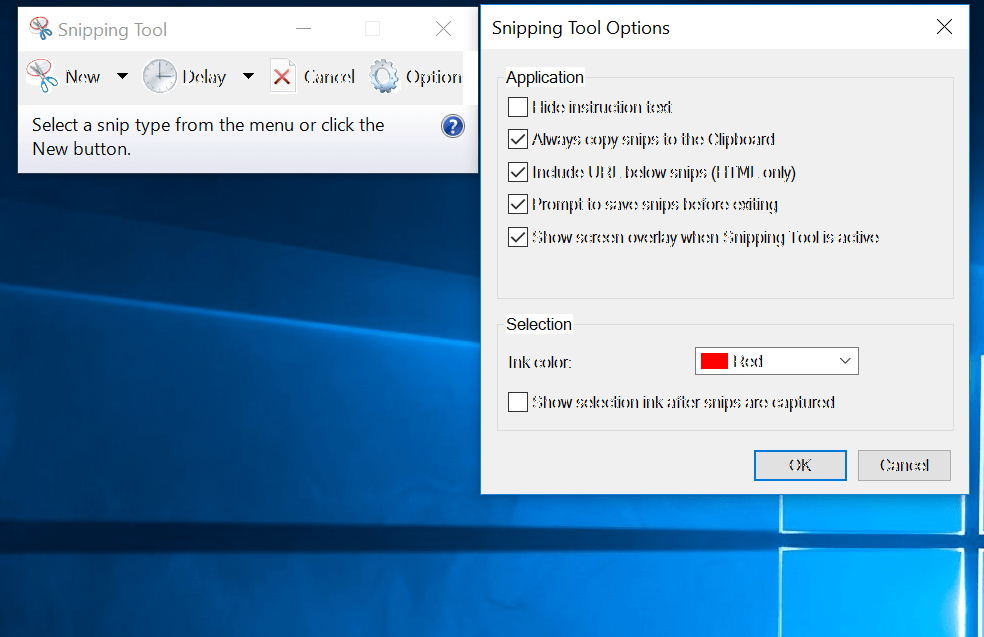Close the Snipping Tool main window

(444, 29)
